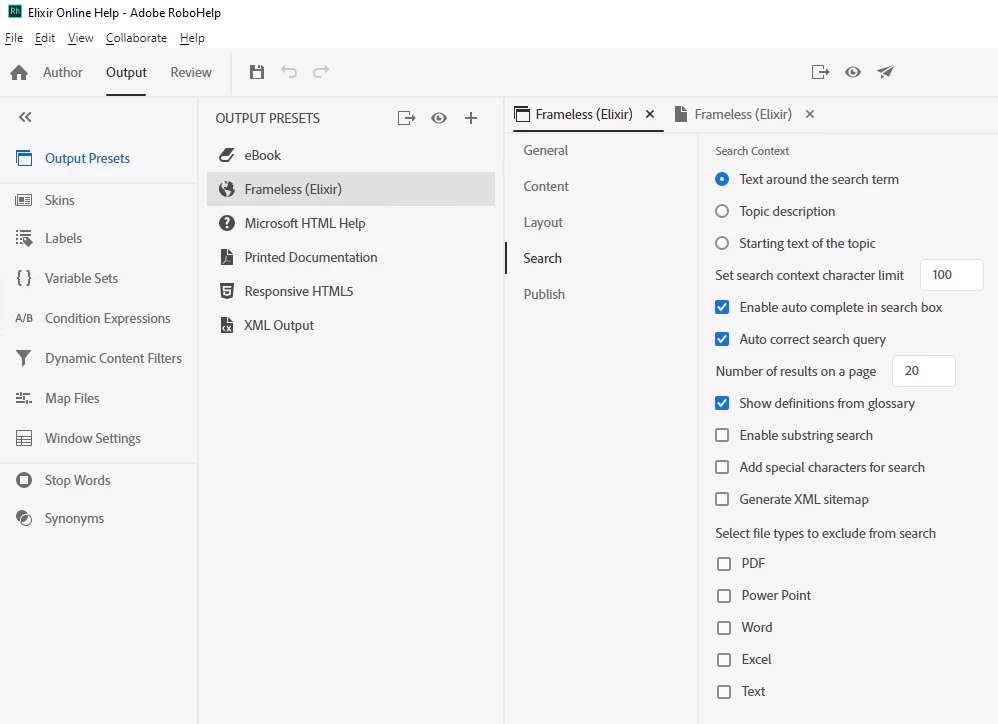Open Publish preset settings

click(x=544, y=295)
